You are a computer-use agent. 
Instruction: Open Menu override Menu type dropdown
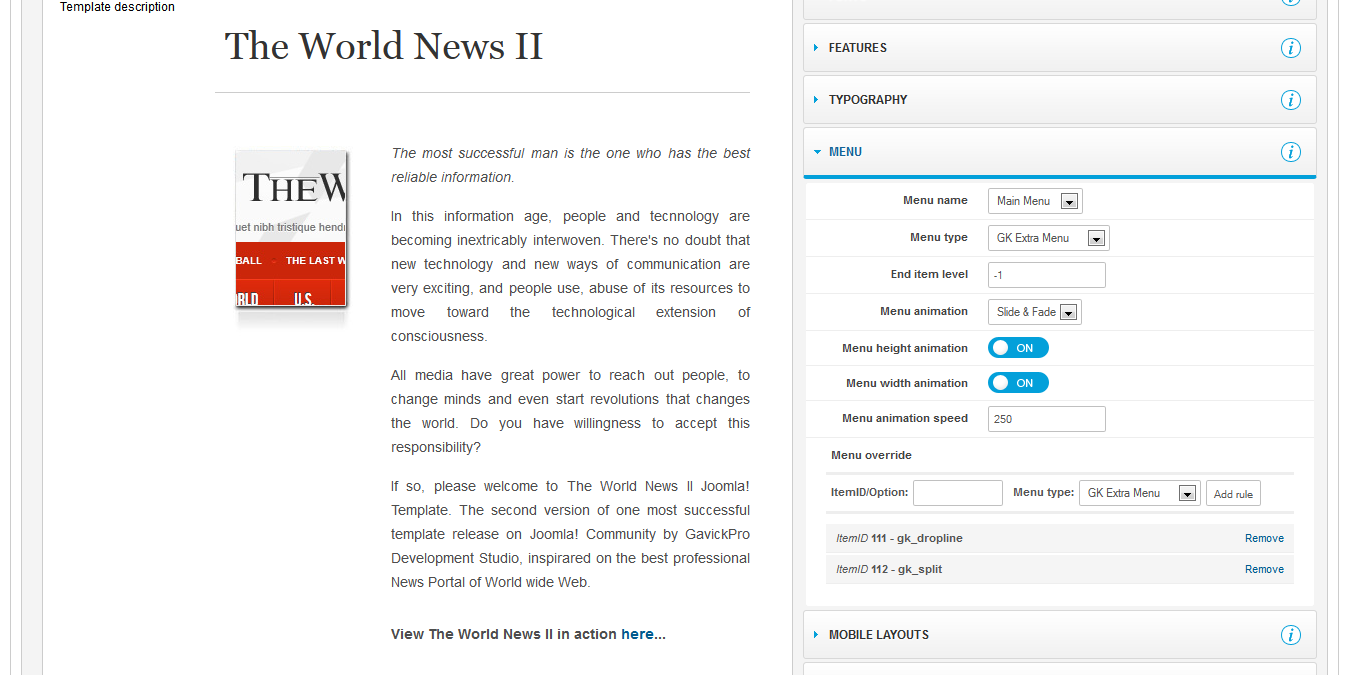(1139, 493)
